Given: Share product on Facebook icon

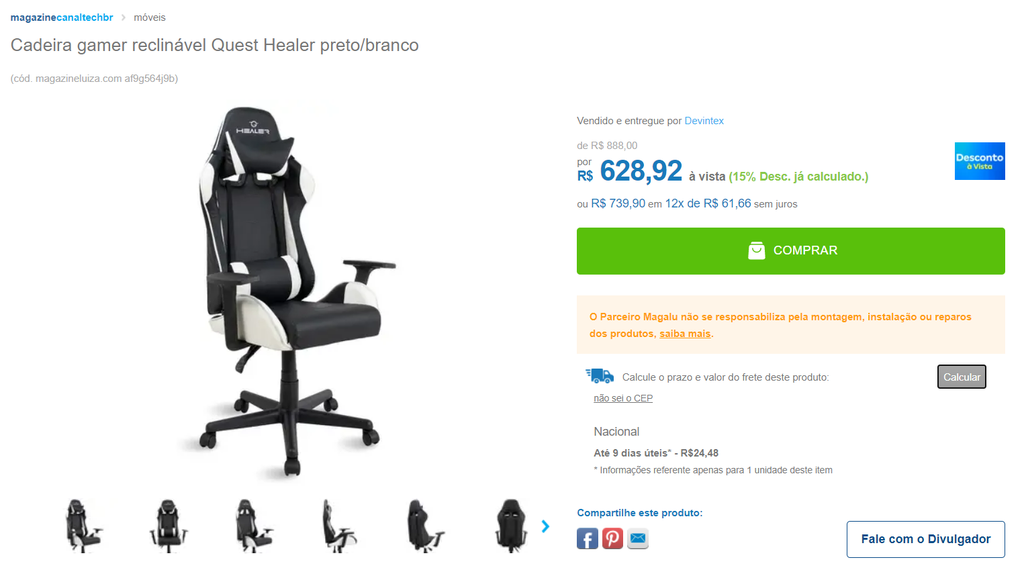Looking at the screenshot, I should tap(587, 539).
